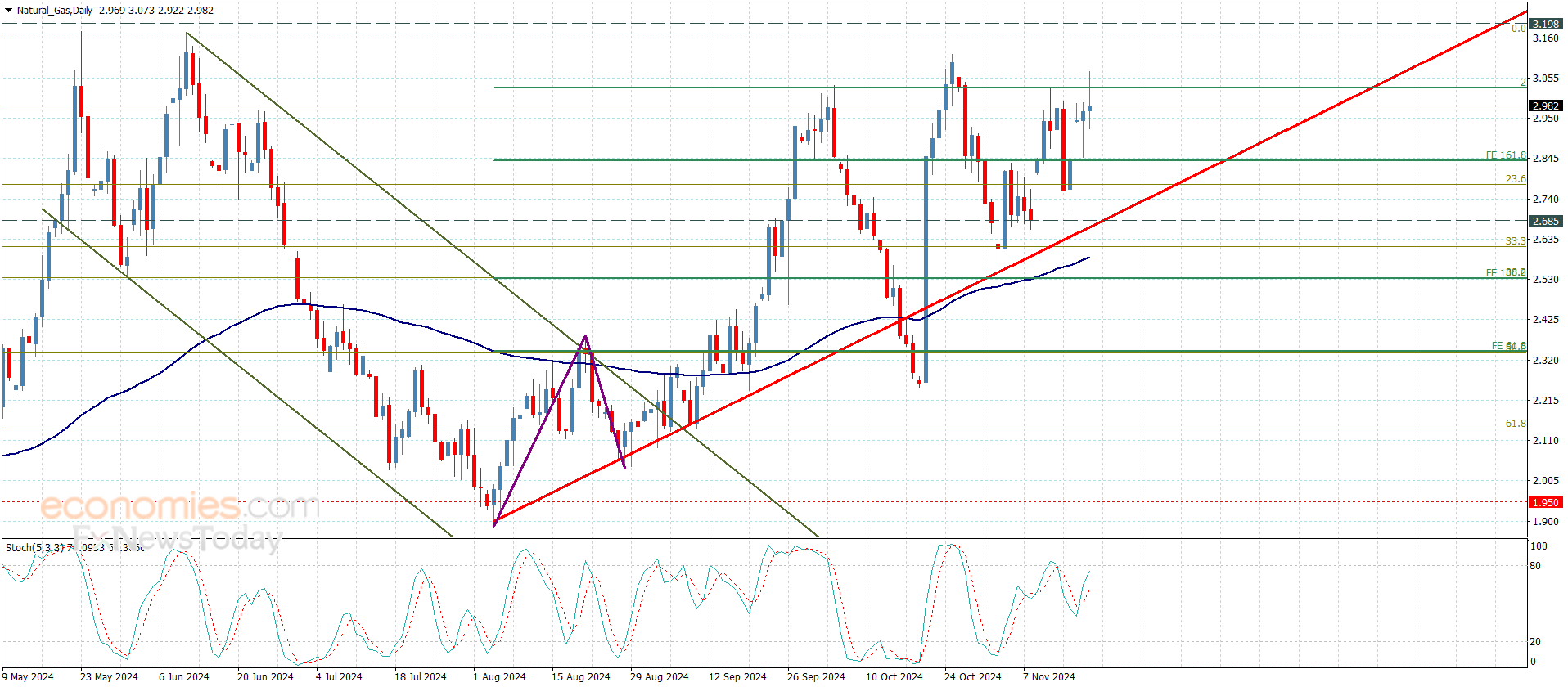The height and width of the screenshot is (687, 1568).
Task: Click the red 1.950 price level tag
Action: pyautogui.click(x=1545, y=502)
